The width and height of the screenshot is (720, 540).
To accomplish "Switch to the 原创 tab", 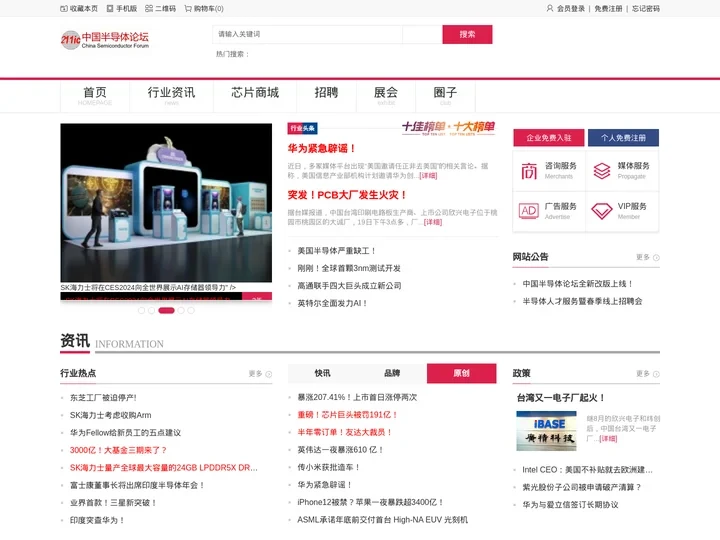I will pos(461,373).
